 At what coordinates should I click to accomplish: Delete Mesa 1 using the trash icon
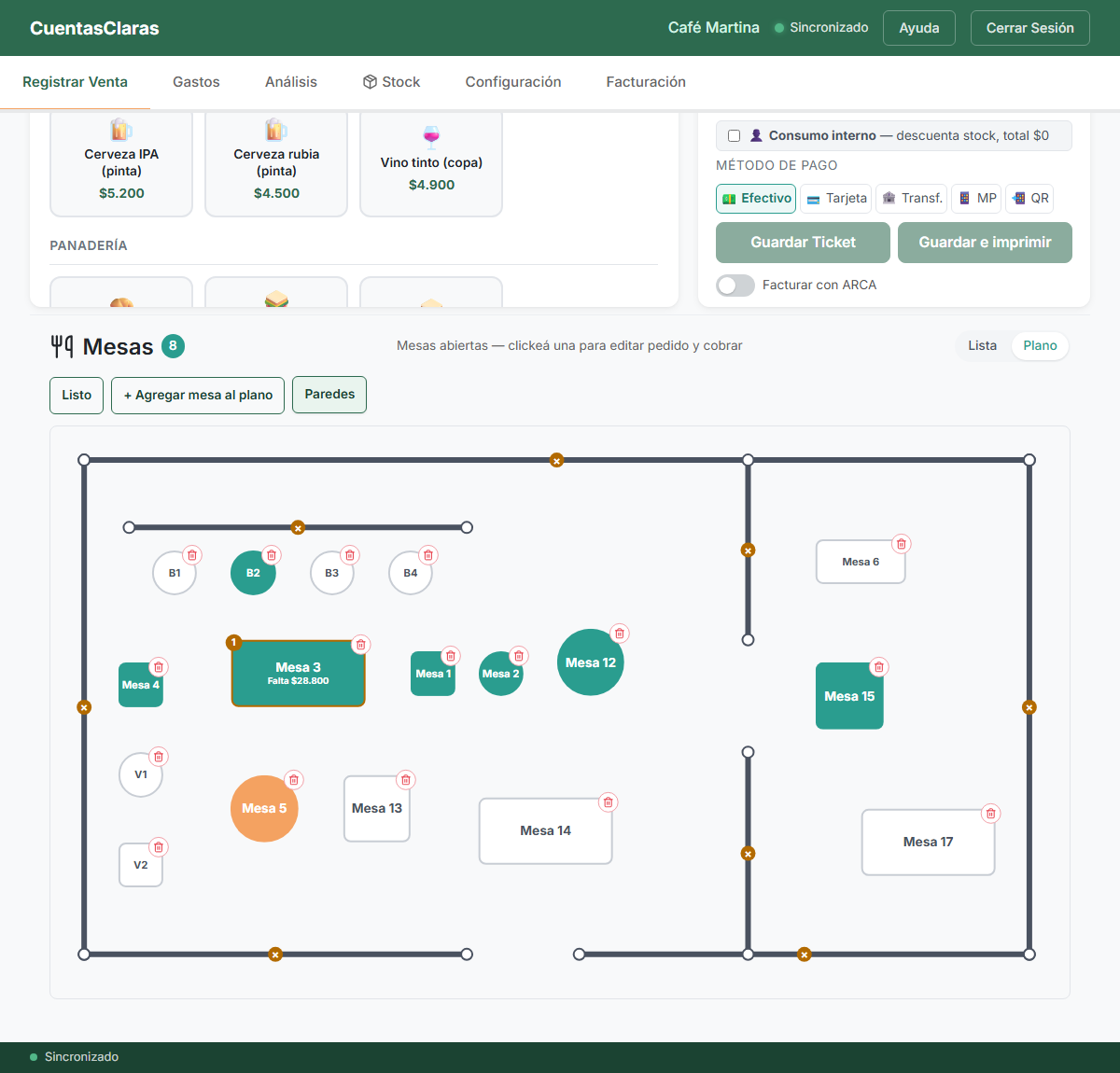pyautogui.click(x=451, y=656)
